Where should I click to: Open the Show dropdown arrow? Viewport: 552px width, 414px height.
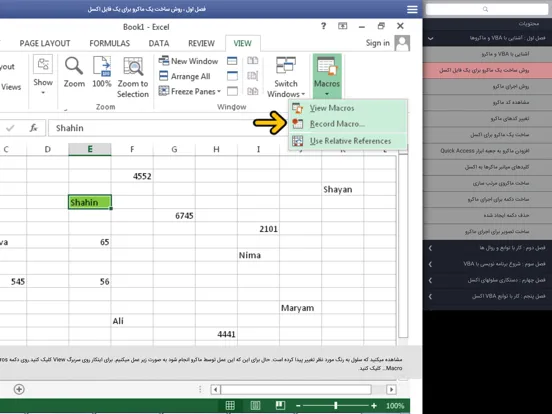pyautogui.click(x=43, y=93)
